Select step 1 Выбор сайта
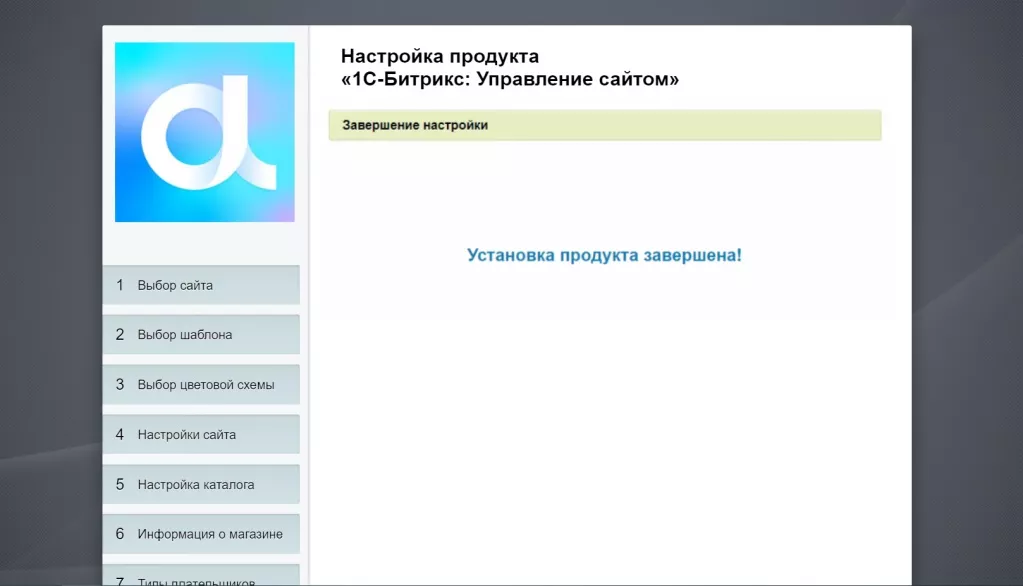Viewport: 1023px width, 586px height. click(x=201, y=285)
